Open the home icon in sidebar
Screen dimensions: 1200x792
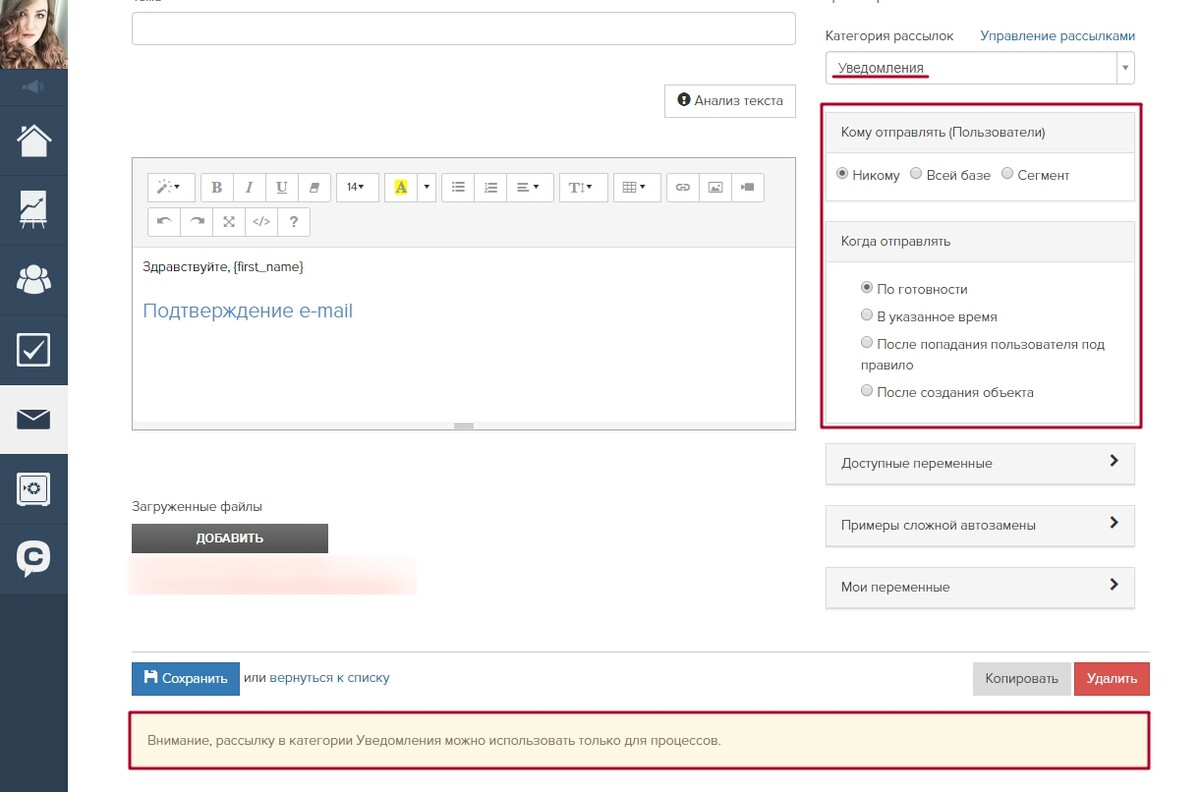click(33, 140)
